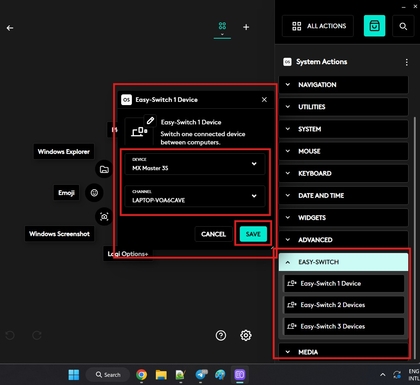Expand the SYSTEM category
Image resolution: width=420 pixels, height=385 pixels.
pyautogui.click(x=343, y=129)
